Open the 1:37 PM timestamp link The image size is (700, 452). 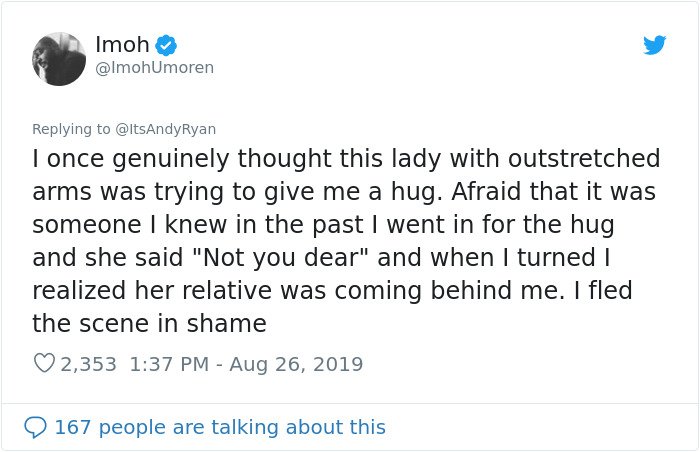[169, 364]
